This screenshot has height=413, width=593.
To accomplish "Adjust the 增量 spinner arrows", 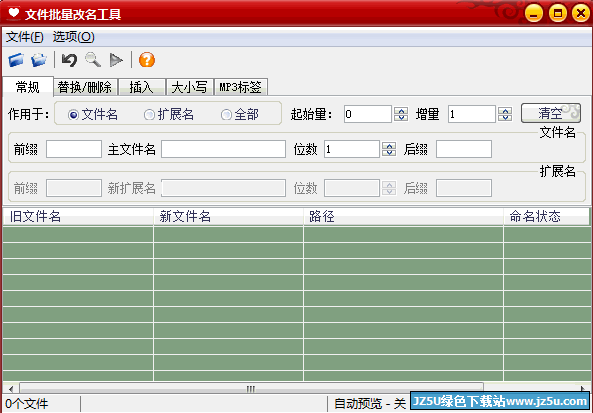I will point(505,114).
